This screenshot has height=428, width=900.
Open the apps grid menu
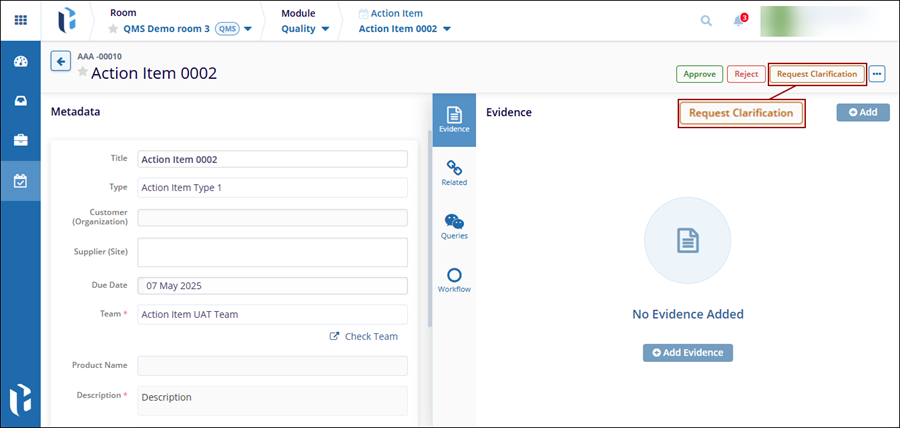pyautogui.click(x=20, y=20)
